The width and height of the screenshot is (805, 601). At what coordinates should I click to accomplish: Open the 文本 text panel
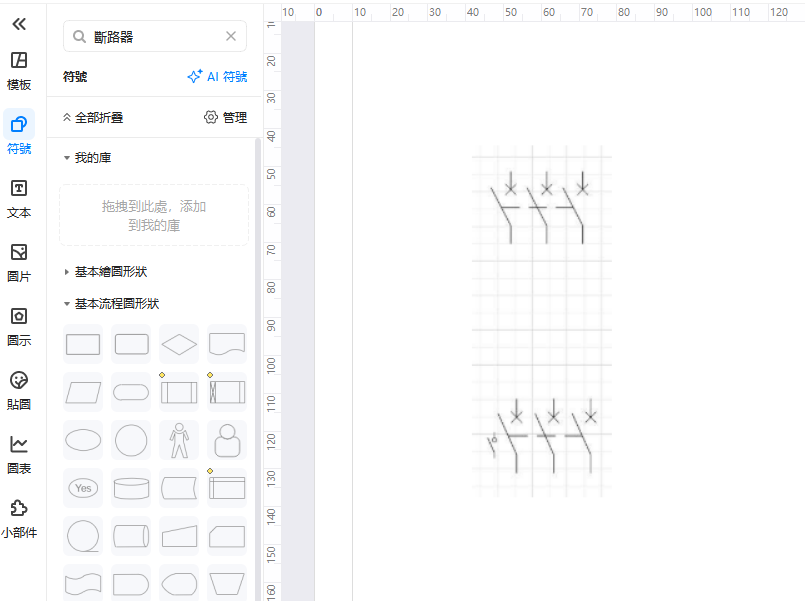[19, 198]
